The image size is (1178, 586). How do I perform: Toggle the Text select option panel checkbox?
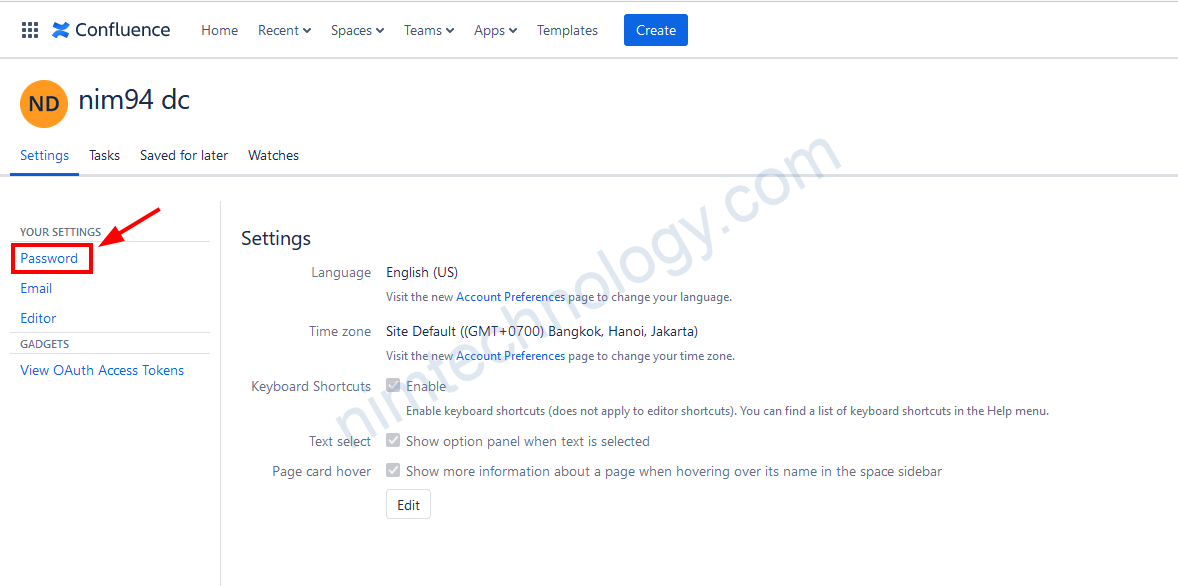(x=393, y=441)
